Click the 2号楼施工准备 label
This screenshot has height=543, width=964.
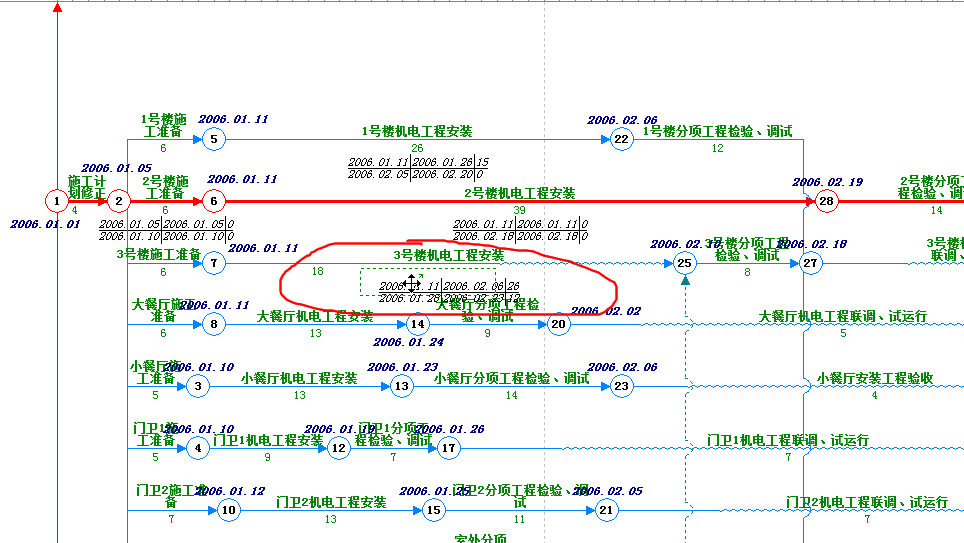pyautogui.click(x=165, y=188)
